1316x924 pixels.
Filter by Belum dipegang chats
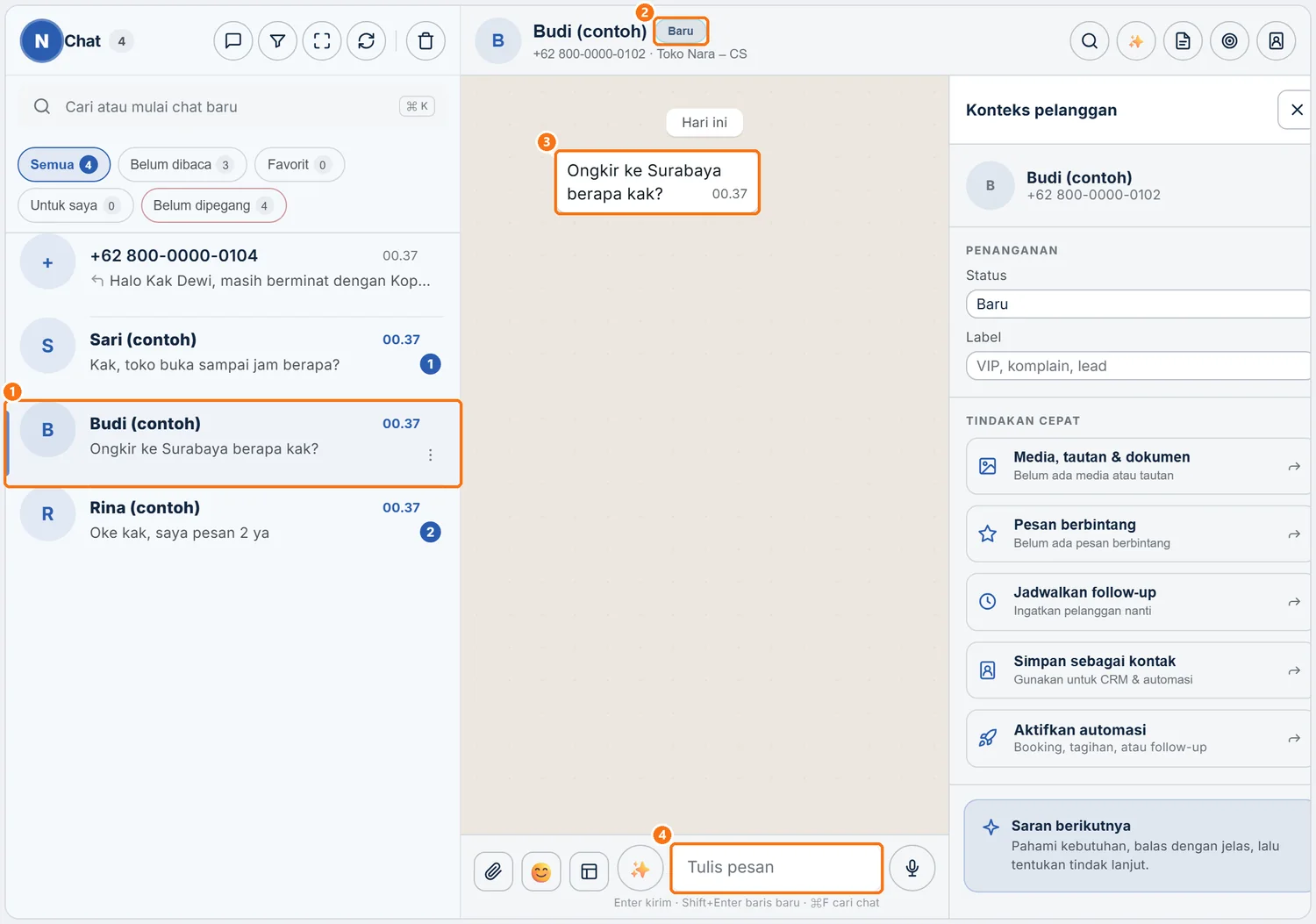pyautogui.click(x=214, y=205)
